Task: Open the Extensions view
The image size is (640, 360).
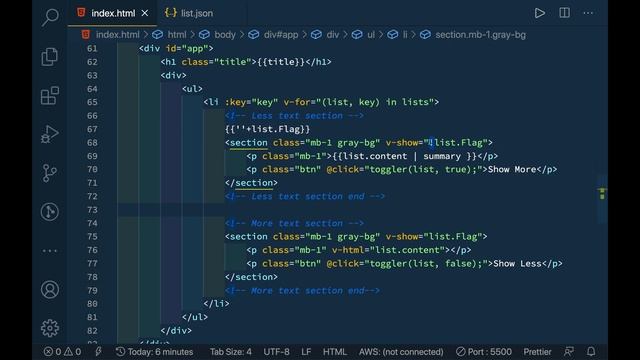Action: pos(50,96)
